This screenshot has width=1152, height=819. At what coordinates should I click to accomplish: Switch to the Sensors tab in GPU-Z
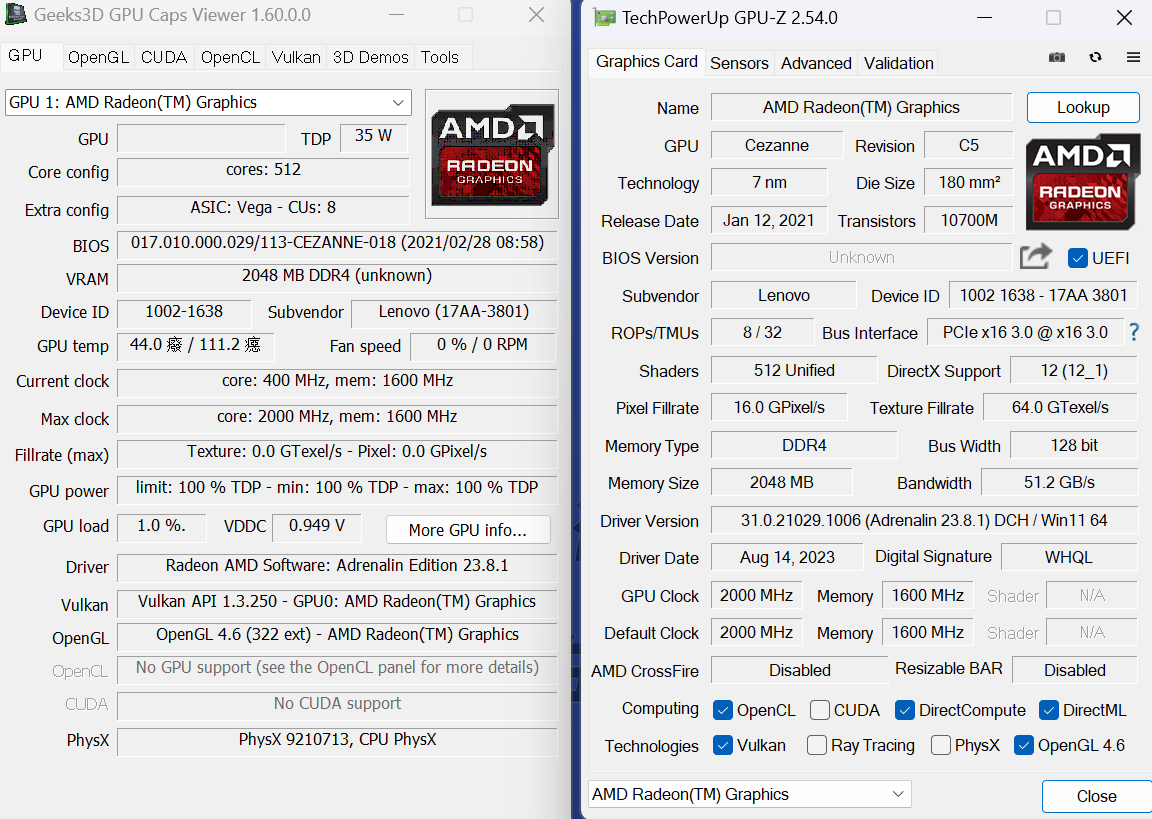[739, 63]
